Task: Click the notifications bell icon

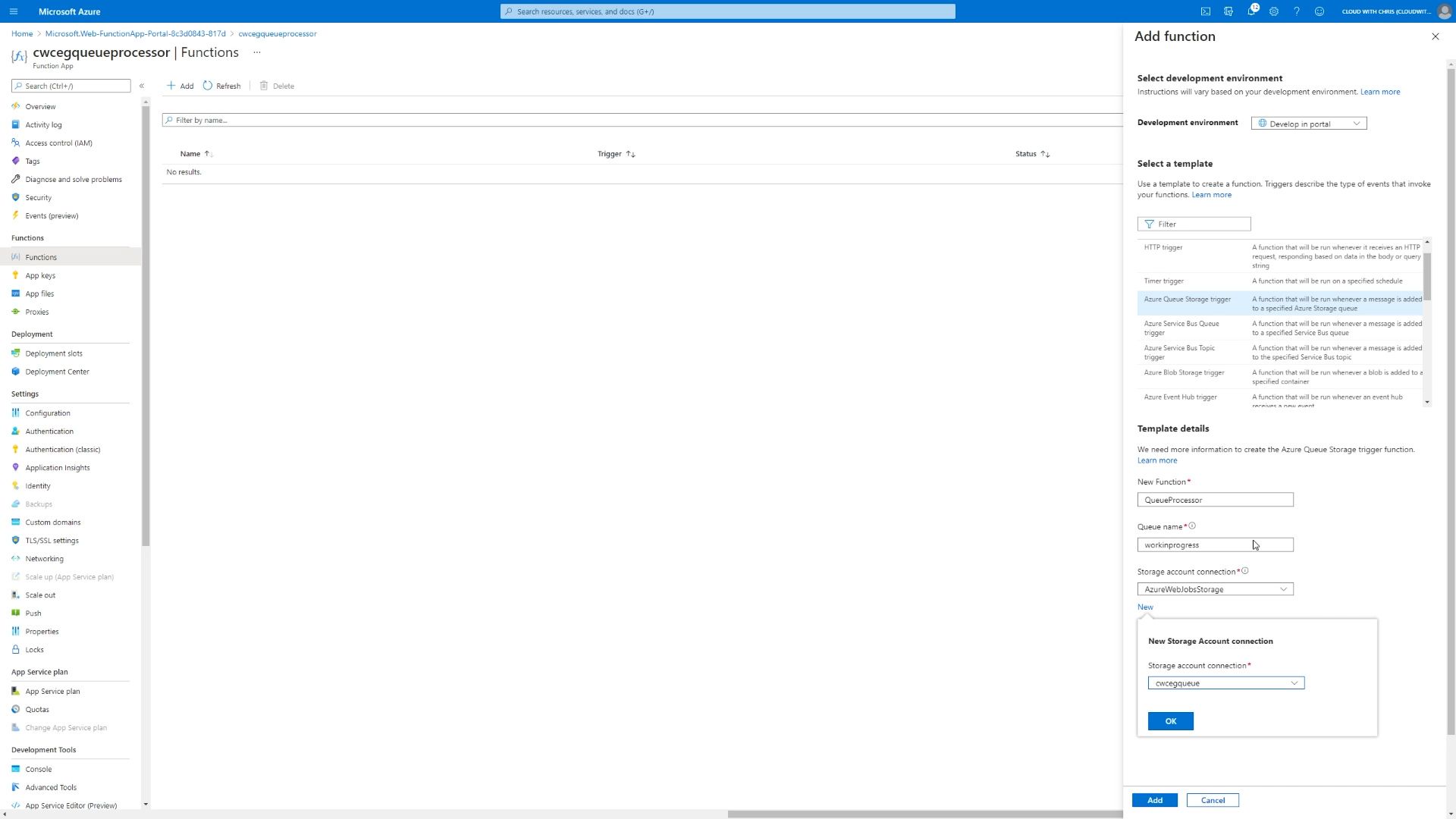Action: click(1253, 11)
